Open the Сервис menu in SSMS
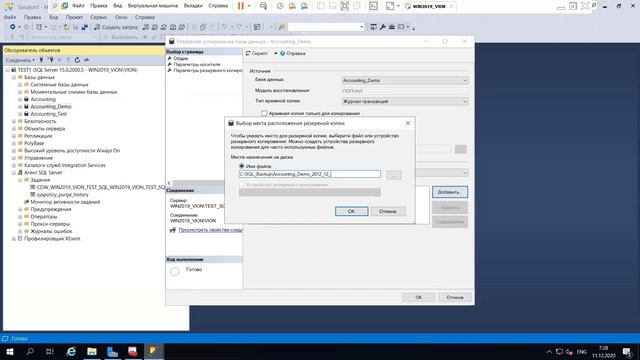640x360 pixels. pos(98,17)
